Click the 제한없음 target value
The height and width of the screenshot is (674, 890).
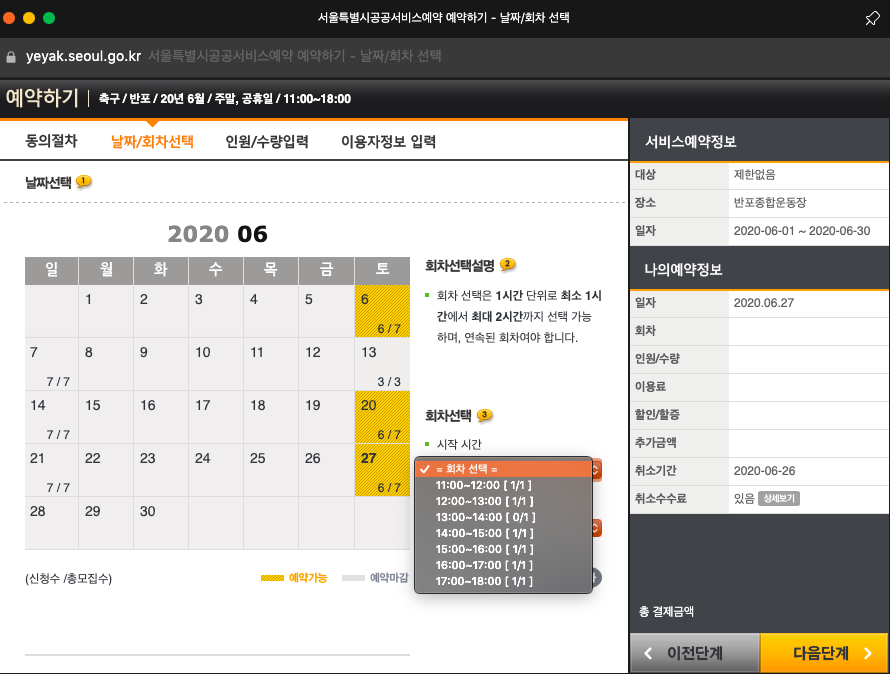[x=754, y=175]
